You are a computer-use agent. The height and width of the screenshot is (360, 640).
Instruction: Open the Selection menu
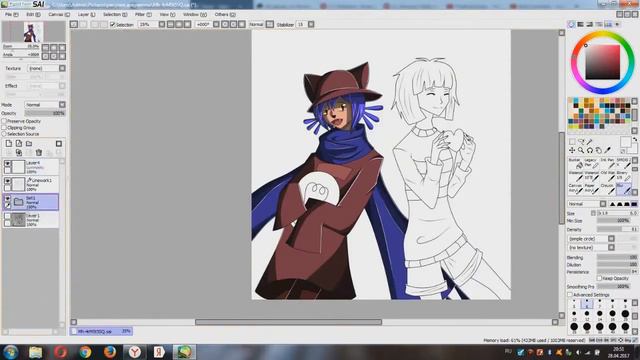(115, 14)
